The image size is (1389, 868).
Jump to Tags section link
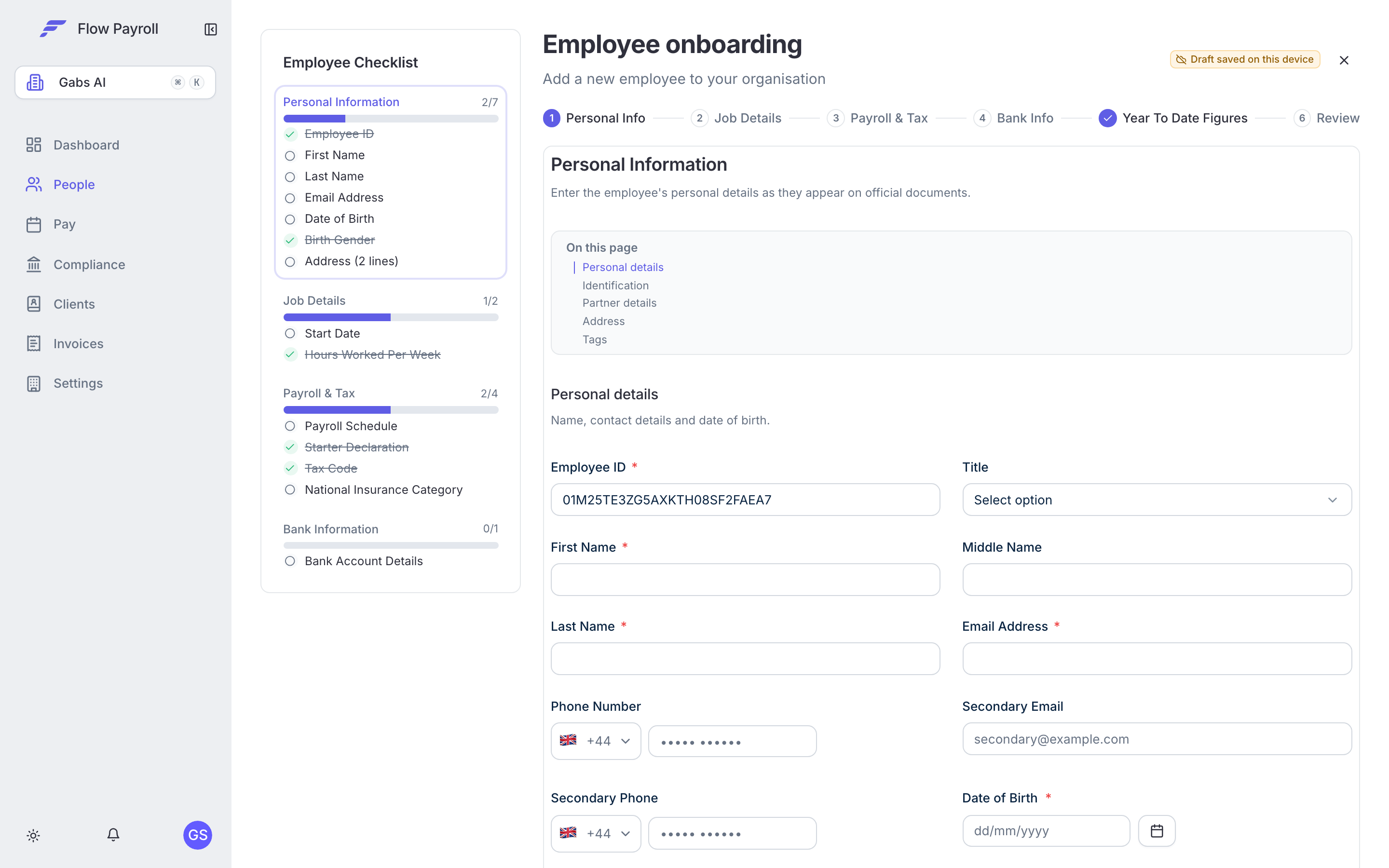(595, 340)
